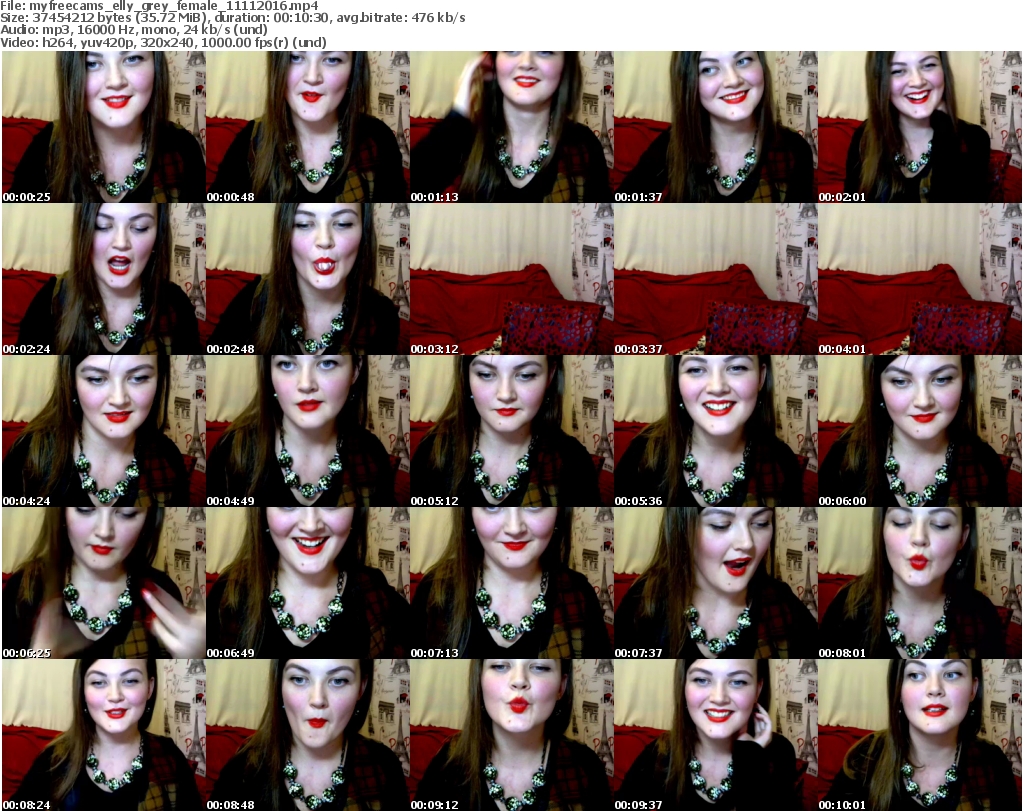Select the thumbnail stamped 00:01:13

[x=511, y=127]
